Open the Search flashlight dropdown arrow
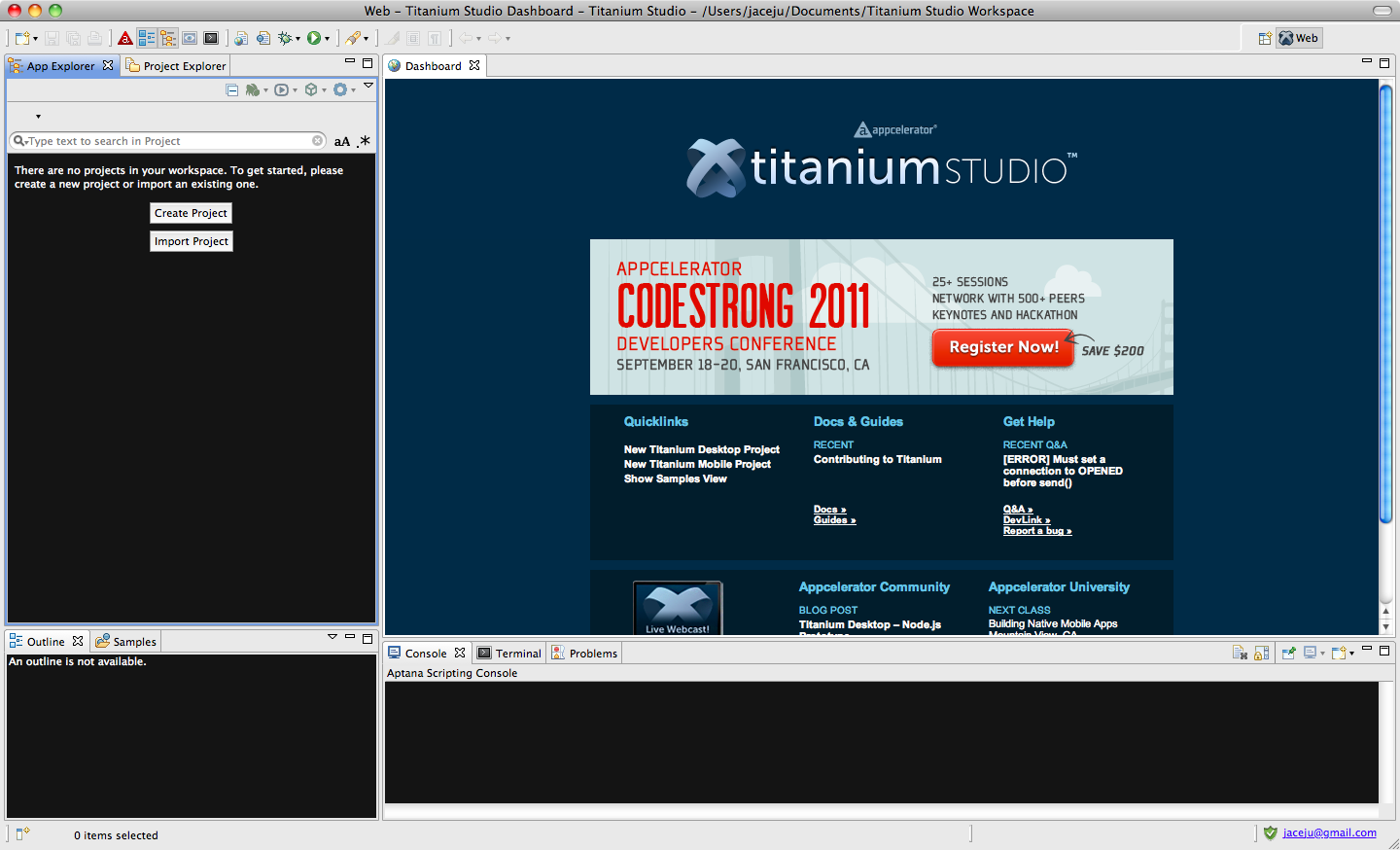 pyautogui.click(x=366, y=39)
